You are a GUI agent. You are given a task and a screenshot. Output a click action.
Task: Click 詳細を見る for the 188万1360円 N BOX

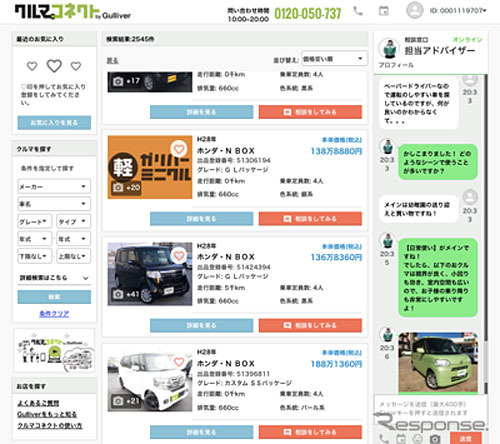(x=202, y=432)
